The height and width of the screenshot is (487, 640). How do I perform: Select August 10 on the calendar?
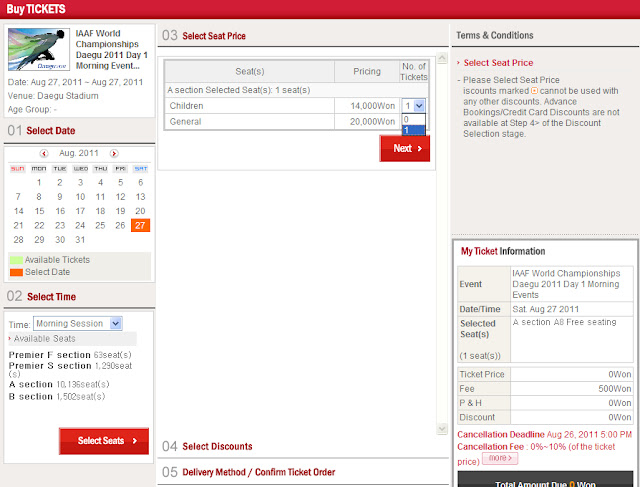click(x=80, y=197)
